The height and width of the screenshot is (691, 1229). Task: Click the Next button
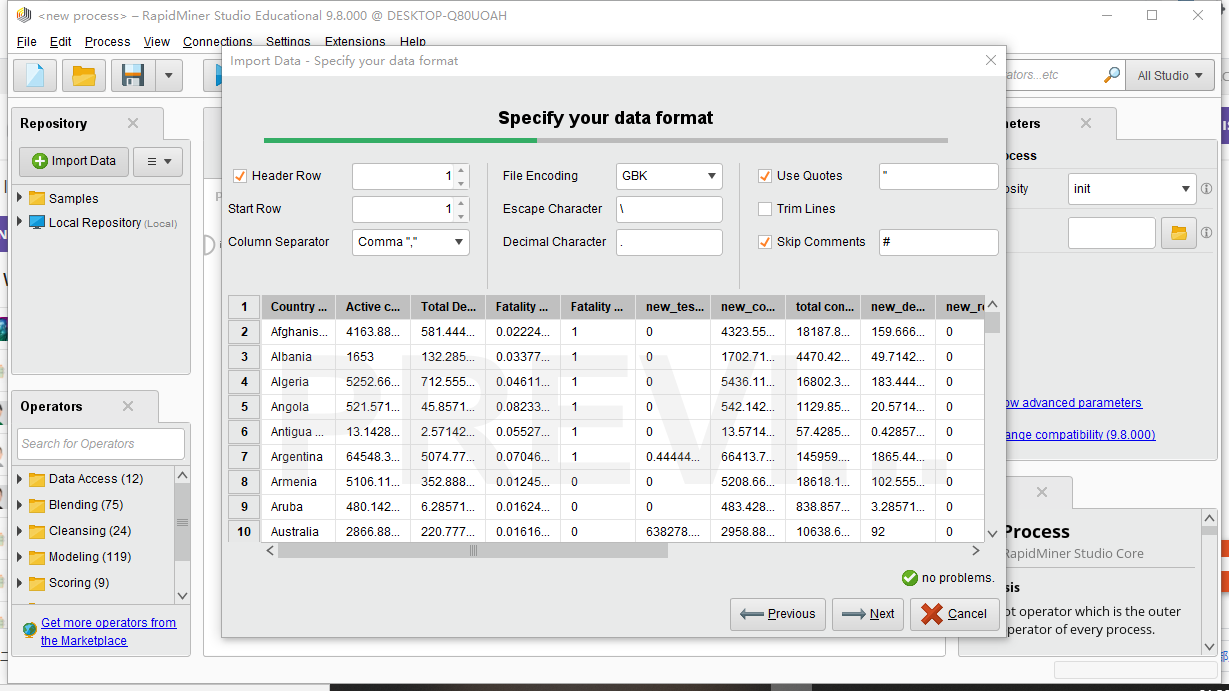[868, 614]
